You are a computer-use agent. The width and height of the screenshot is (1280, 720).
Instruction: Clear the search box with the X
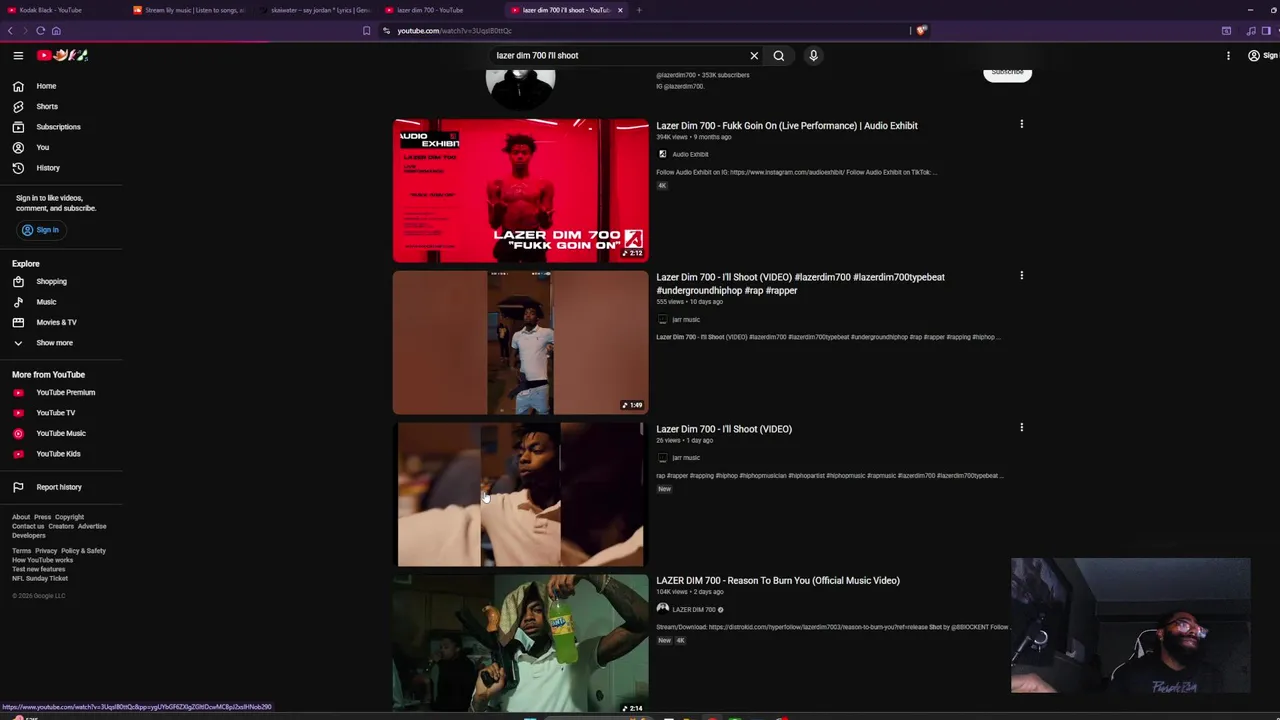point(754,56)
